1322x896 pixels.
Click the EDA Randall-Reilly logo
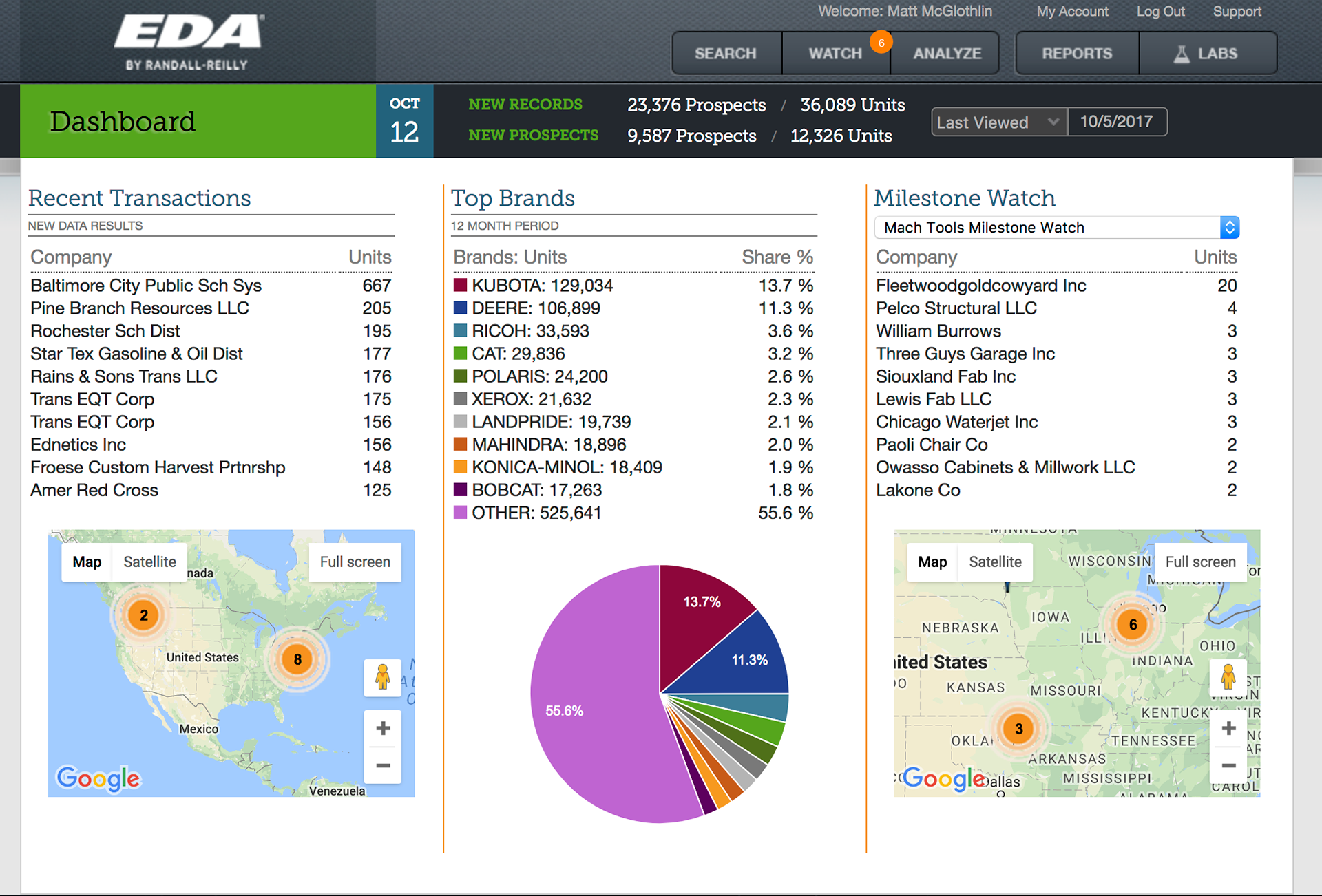click(187, 43)
